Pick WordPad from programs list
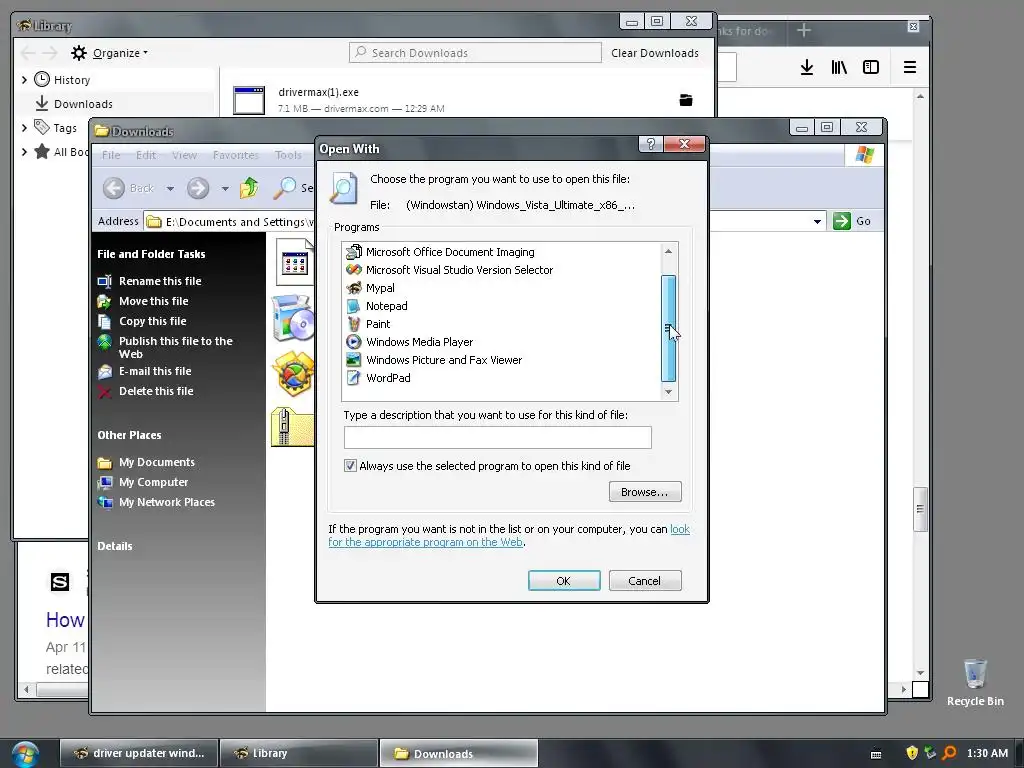 pos(378,377)
